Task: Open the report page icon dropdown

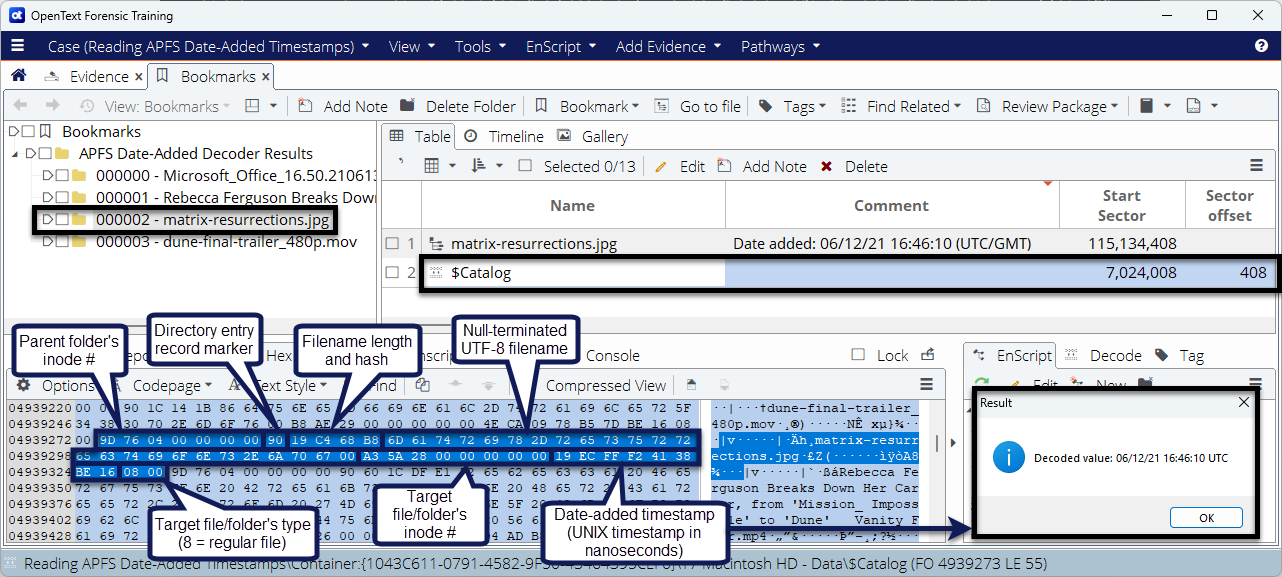Action: click(x=1200, y=106)
